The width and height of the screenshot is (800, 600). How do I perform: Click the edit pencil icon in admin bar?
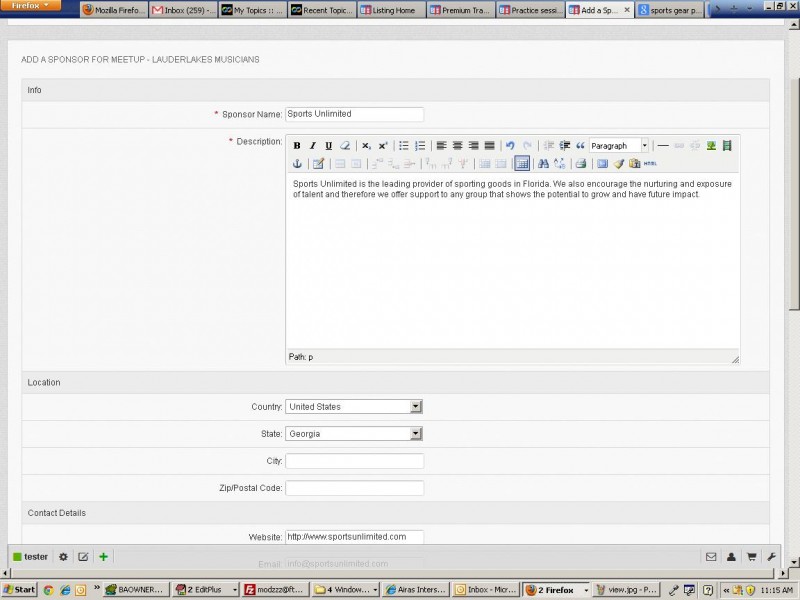click(x=83, y=557)
